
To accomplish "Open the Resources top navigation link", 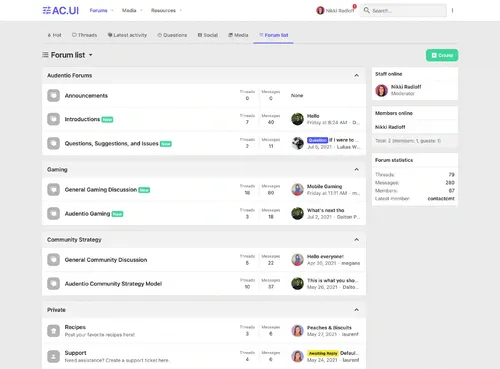I will 163,10.
